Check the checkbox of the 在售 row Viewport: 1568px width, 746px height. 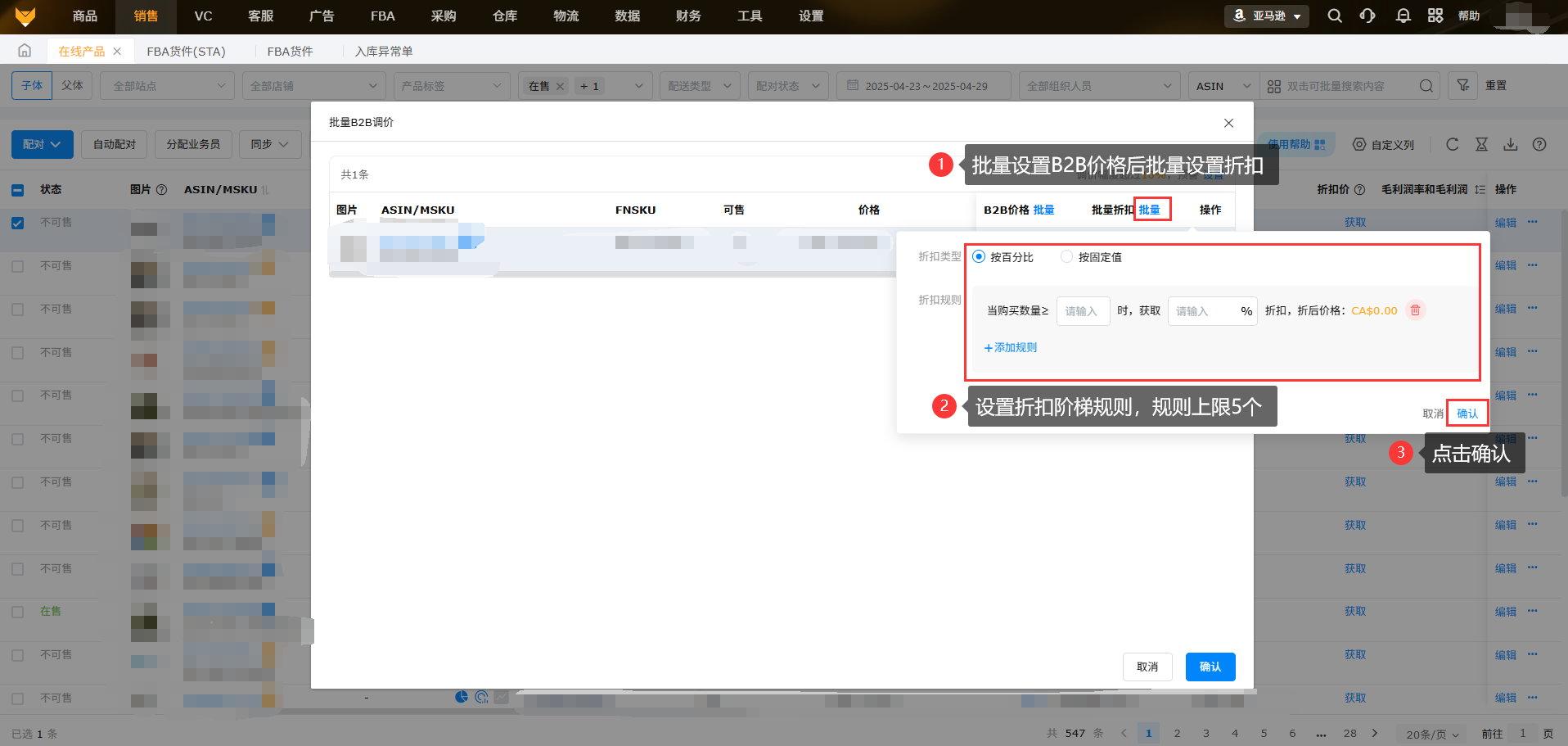(x=18, y=612)
